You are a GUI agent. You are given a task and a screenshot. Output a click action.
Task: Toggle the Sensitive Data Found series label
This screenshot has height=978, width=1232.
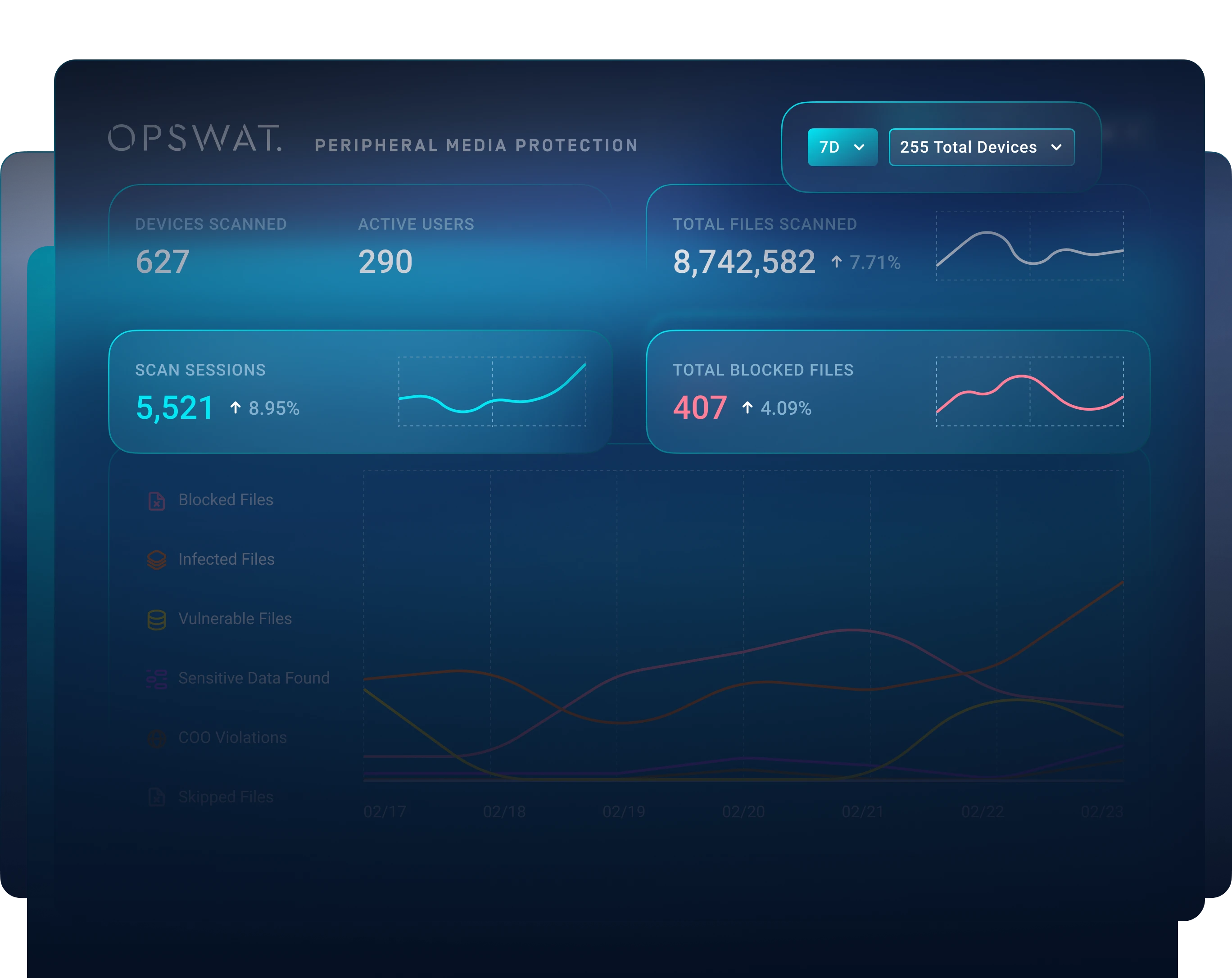click(254, 678)
